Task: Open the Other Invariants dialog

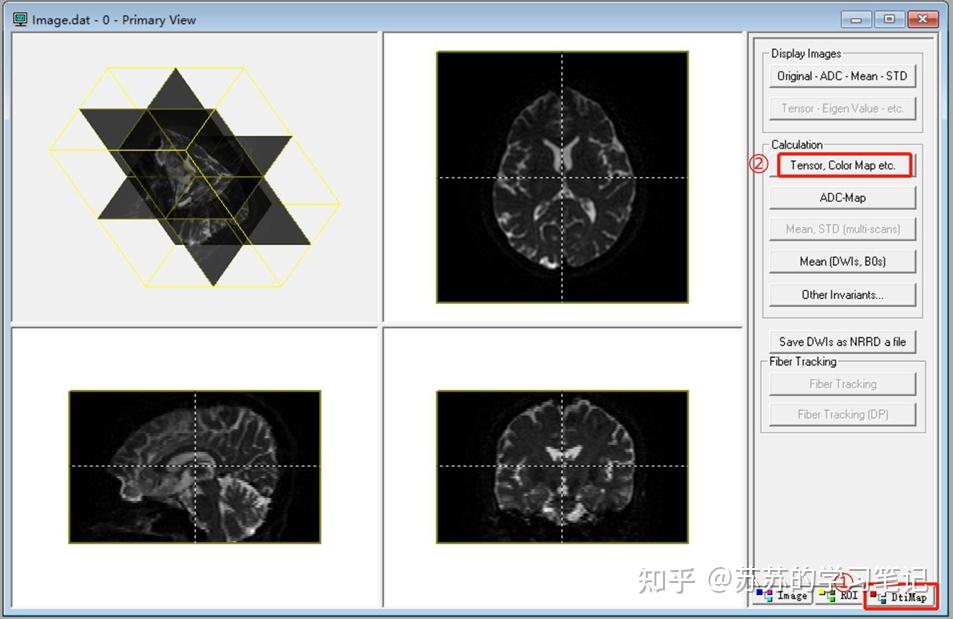Action: click(842, 293)
